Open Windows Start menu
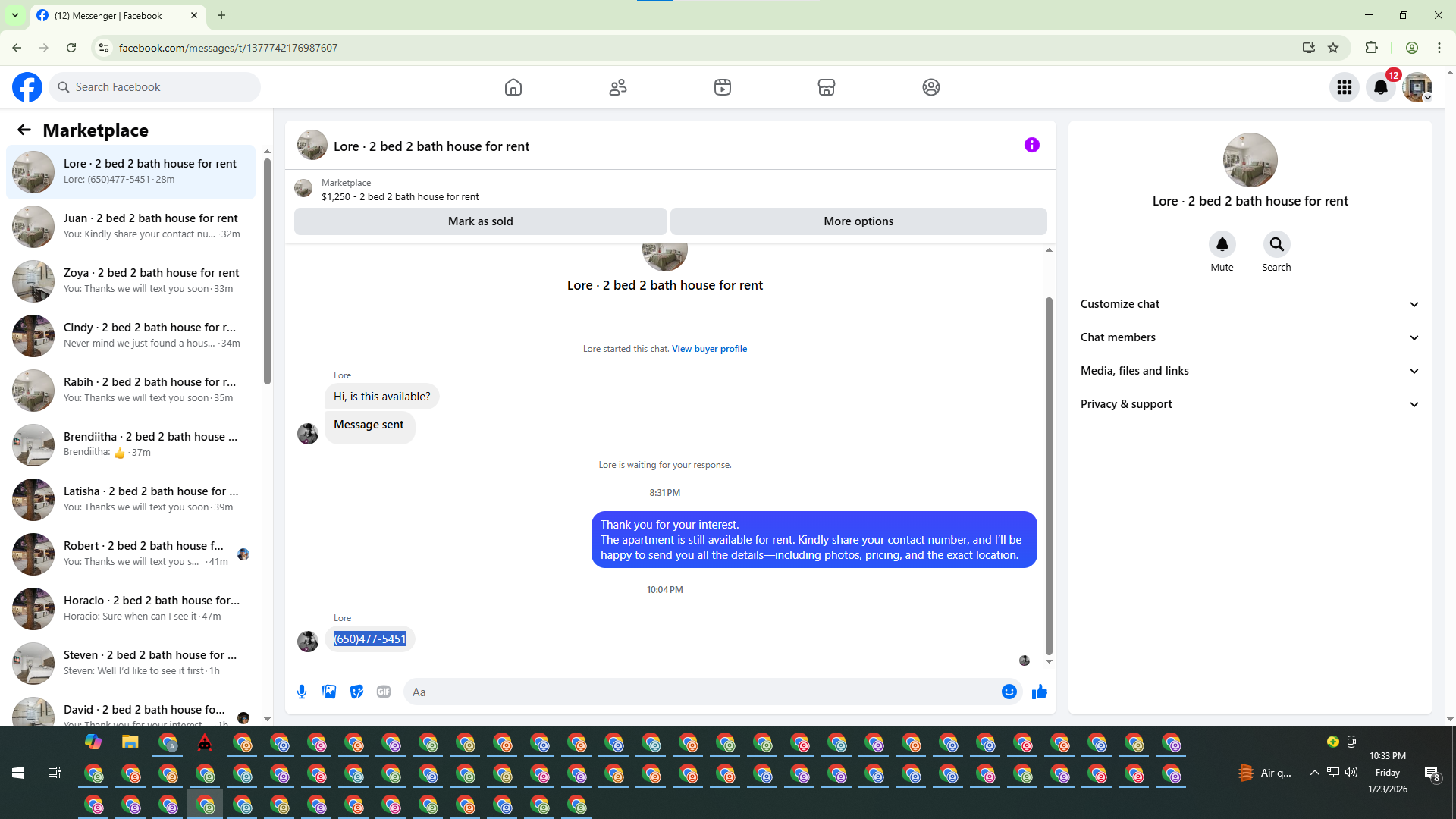The height and width of the screenshot is (819, 1456). pos(18,773)
